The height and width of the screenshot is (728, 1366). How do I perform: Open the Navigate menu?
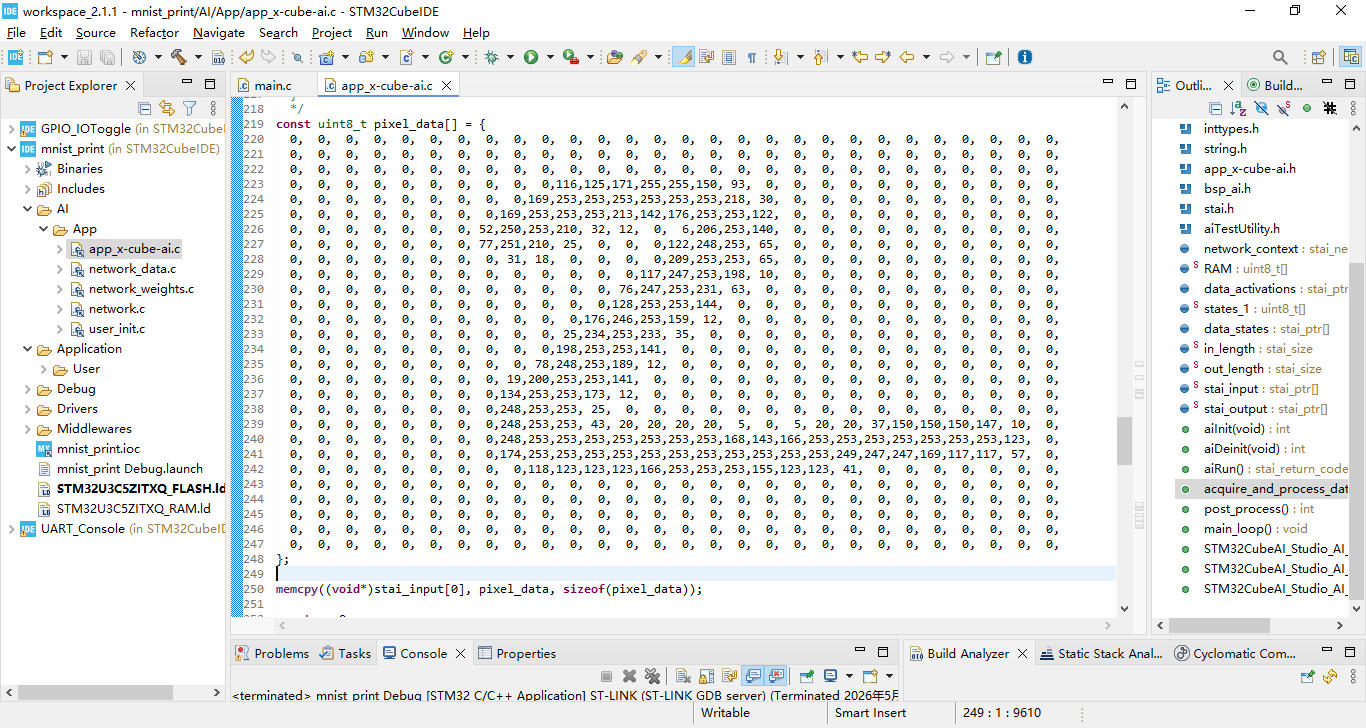pos(218,32)
